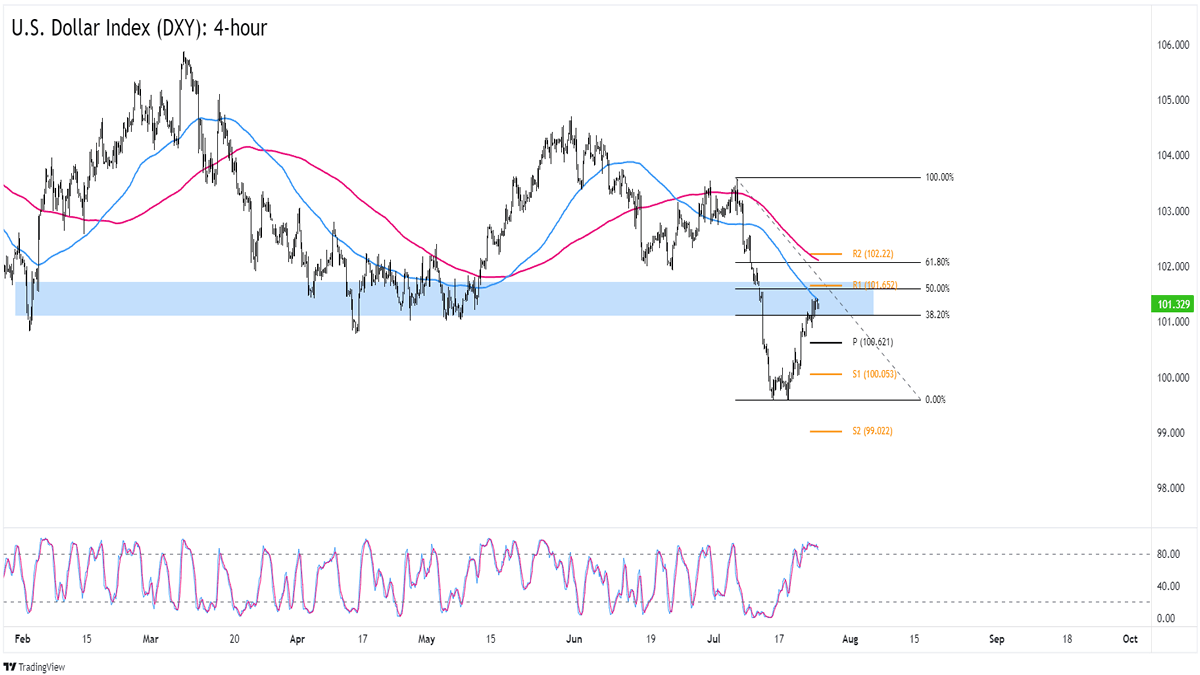Select the S2 (99.022) pivot label
The height and width of the screenshot is (675, 1200).
pos(872,432)
